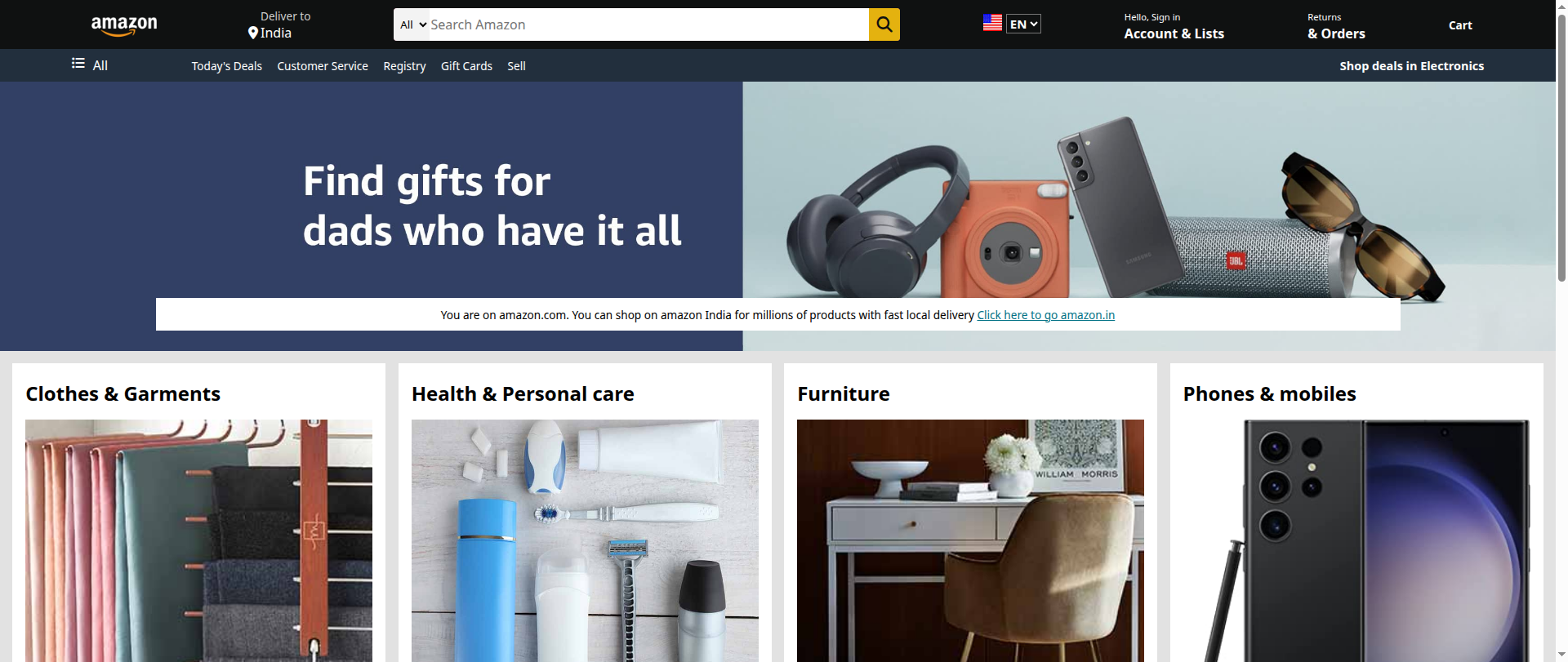
Task: Open the search category All dropdown
Action: (412, 24)
